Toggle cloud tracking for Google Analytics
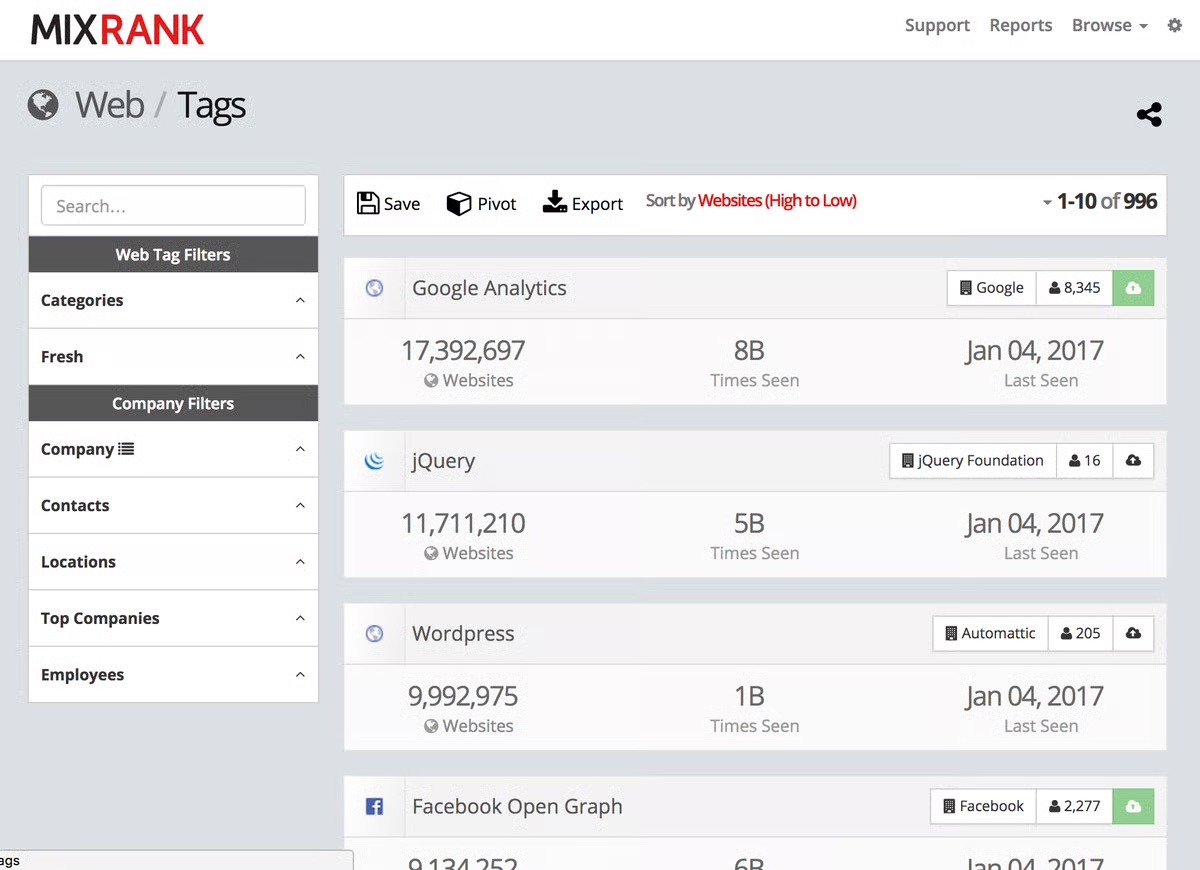This screenshot has width=1200, height=870. coord(1133,287)
